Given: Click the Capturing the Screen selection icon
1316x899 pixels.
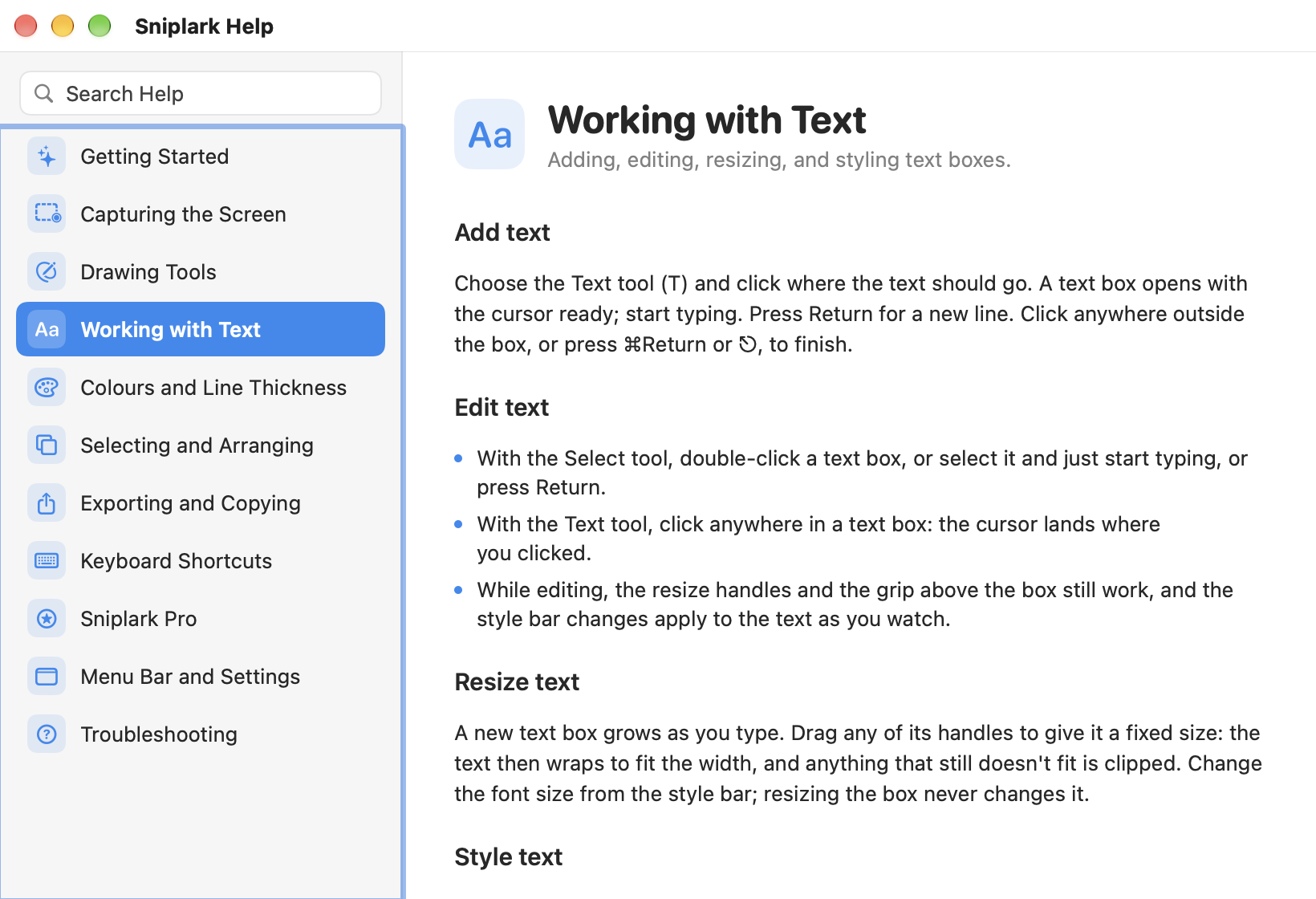Looking at the screenshot, I should pyautogui.click(x=47, y=214).
